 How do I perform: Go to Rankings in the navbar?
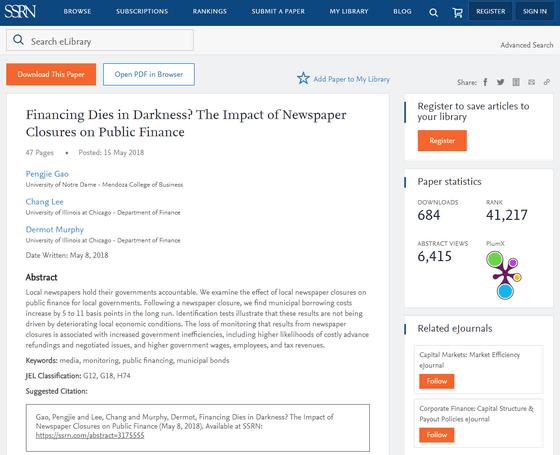pyautogui.click(x=210, y=11)
